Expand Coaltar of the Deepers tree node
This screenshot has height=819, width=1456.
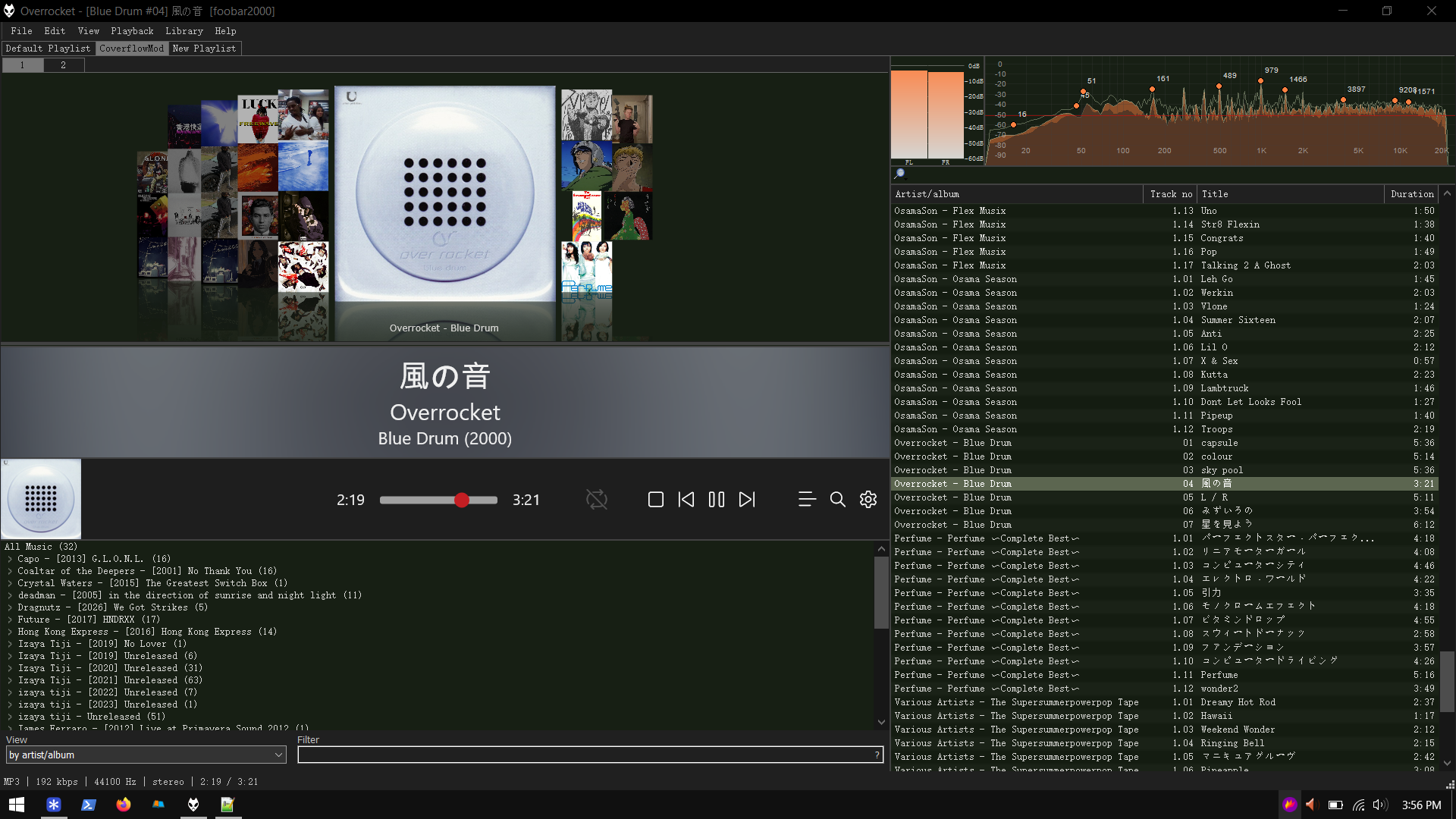[x=10, y=571]
